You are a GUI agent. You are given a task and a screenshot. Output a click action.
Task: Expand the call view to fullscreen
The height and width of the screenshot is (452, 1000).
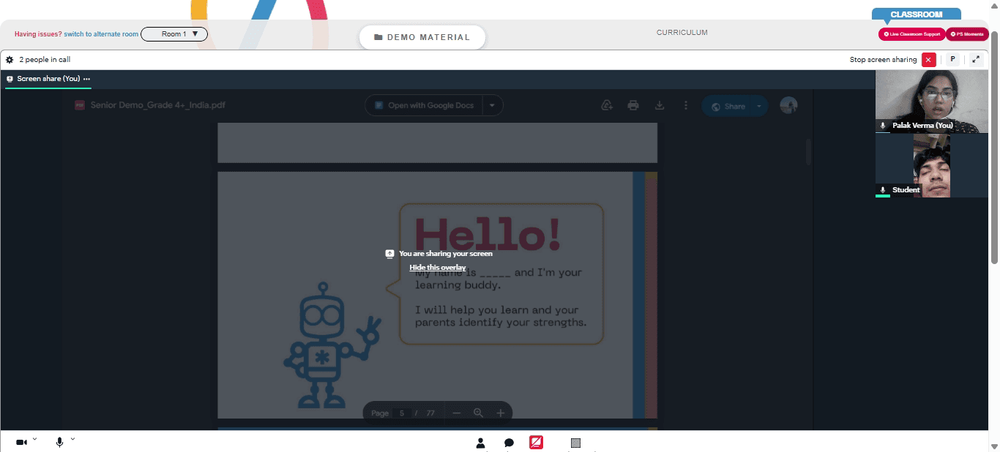(976, 59)
